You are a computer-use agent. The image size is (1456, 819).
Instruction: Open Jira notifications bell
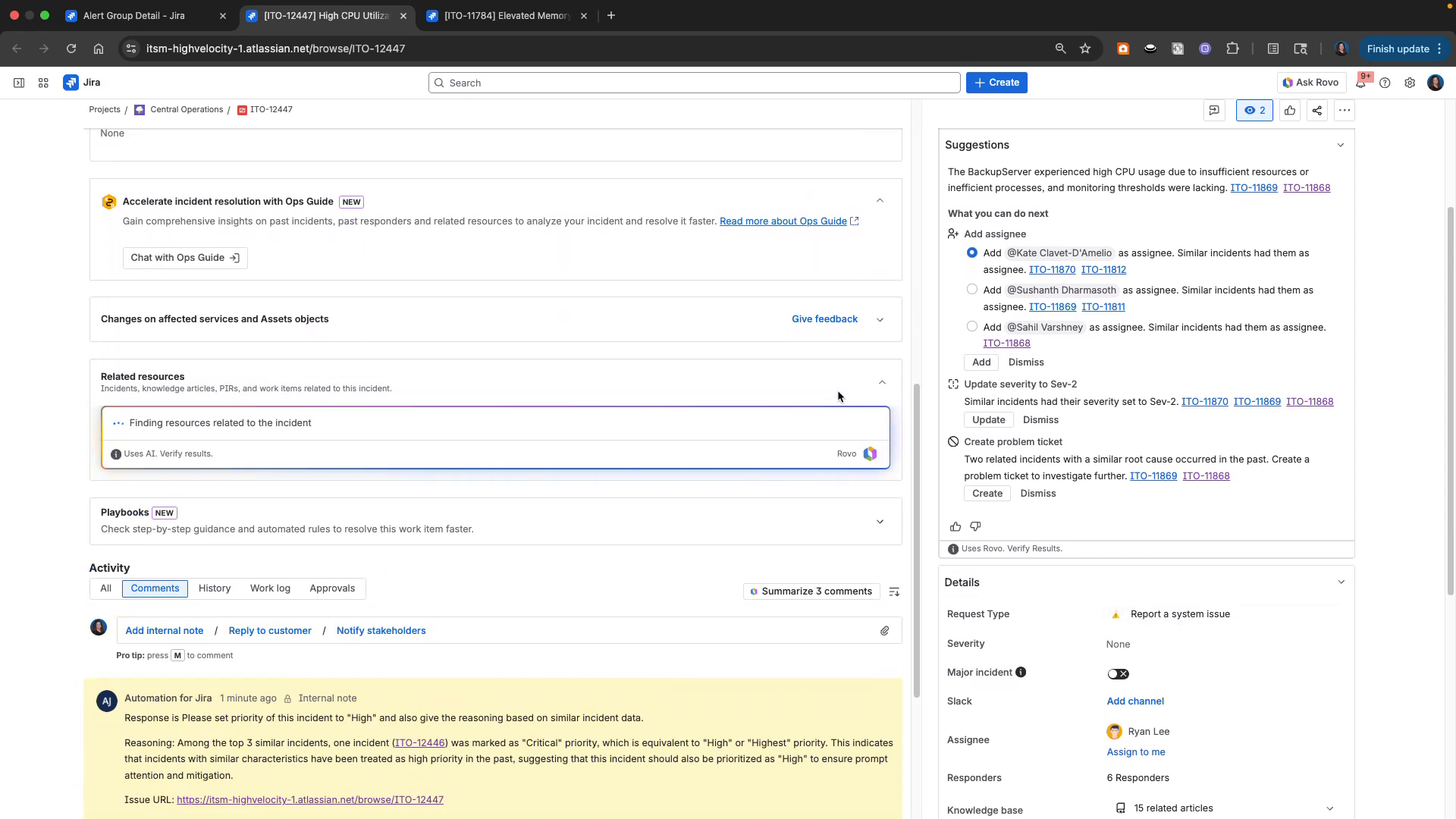tap(1362, 83)
